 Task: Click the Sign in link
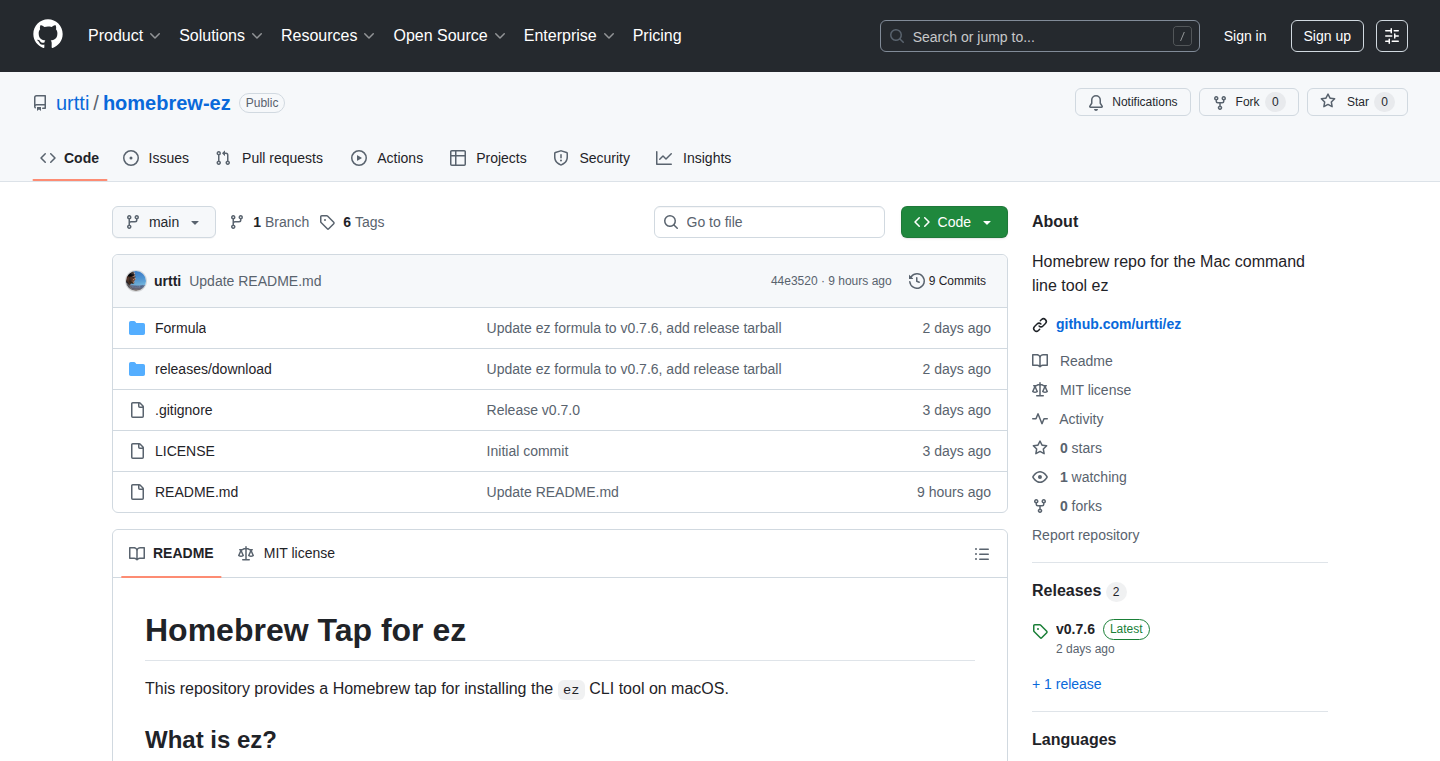click(1245, 36)
